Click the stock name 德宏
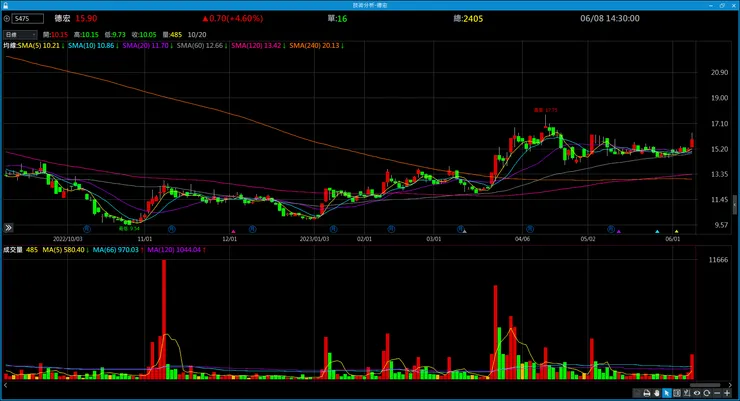This screenshot has width=740, height=401. pyautogui.click(x=62, y=18)
